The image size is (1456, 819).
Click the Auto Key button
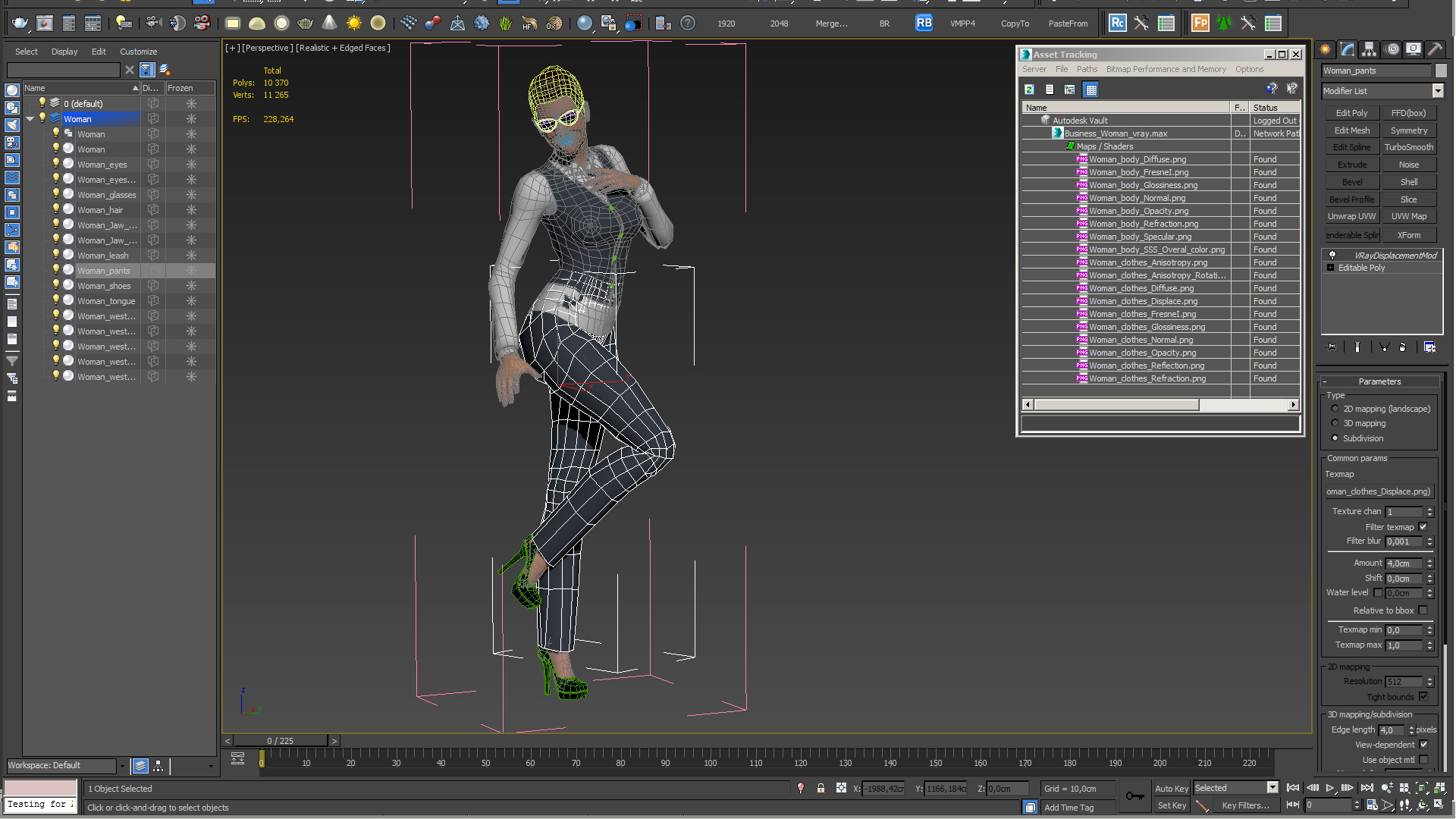(x=1172, y=789)
